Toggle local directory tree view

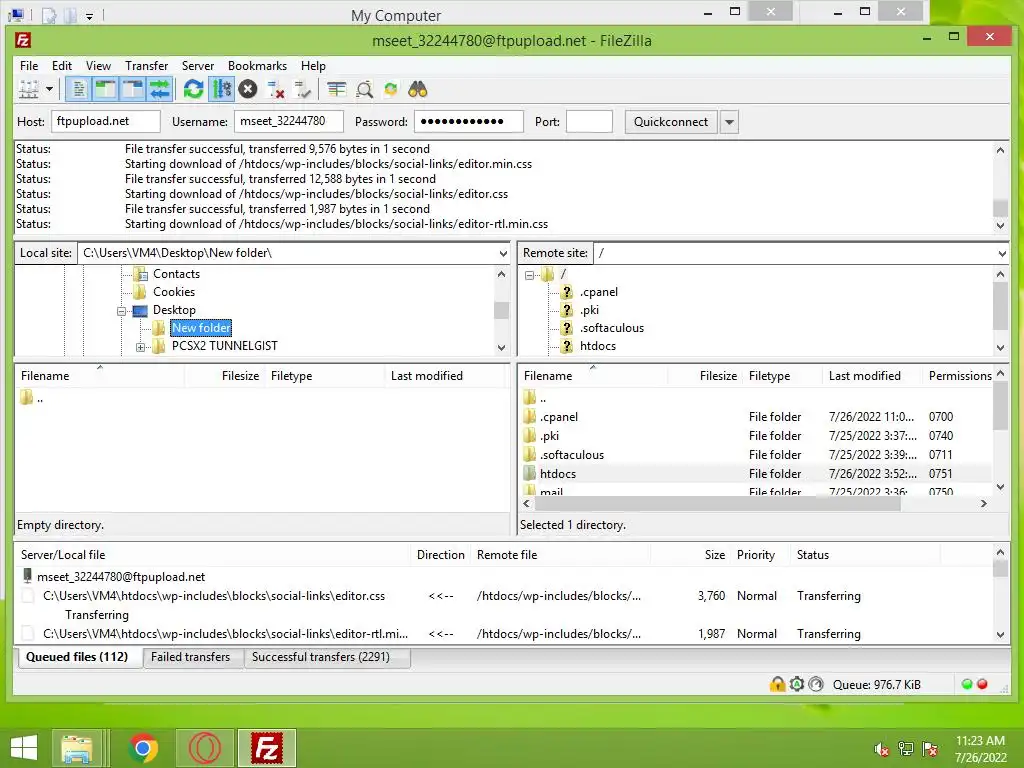pyautogui.click(x=105, y=89)
